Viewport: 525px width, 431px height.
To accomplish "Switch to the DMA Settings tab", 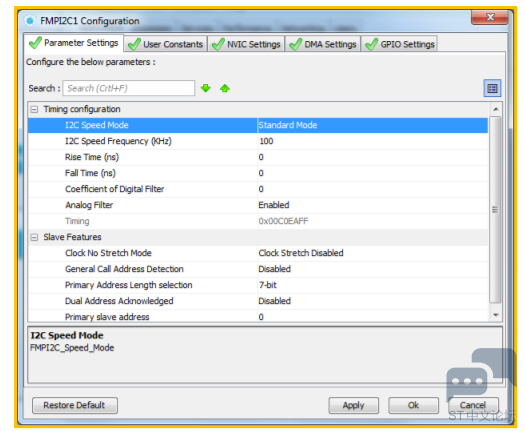I will tap(323, 44).
